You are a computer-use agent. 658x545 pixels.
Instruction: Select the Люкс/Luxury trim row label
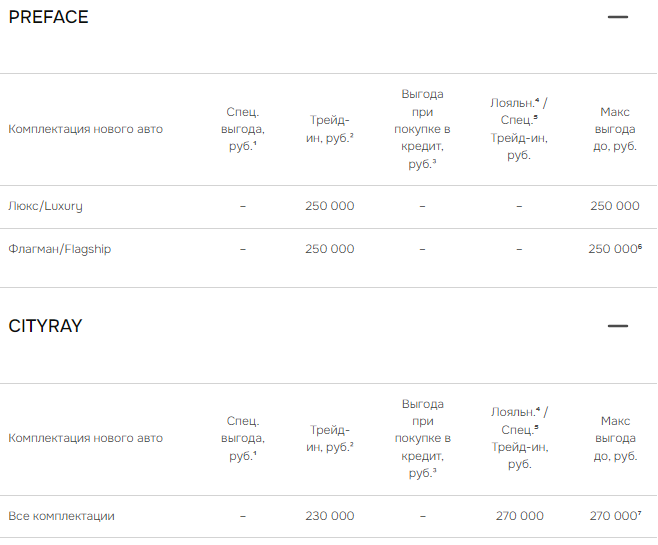click(46, 206)
